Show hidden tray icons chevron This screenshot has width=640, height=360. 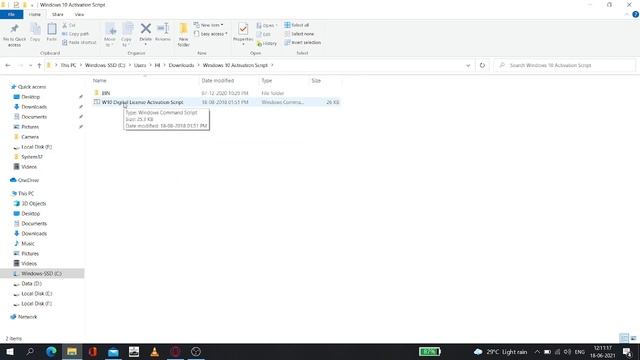pos(537,352)
